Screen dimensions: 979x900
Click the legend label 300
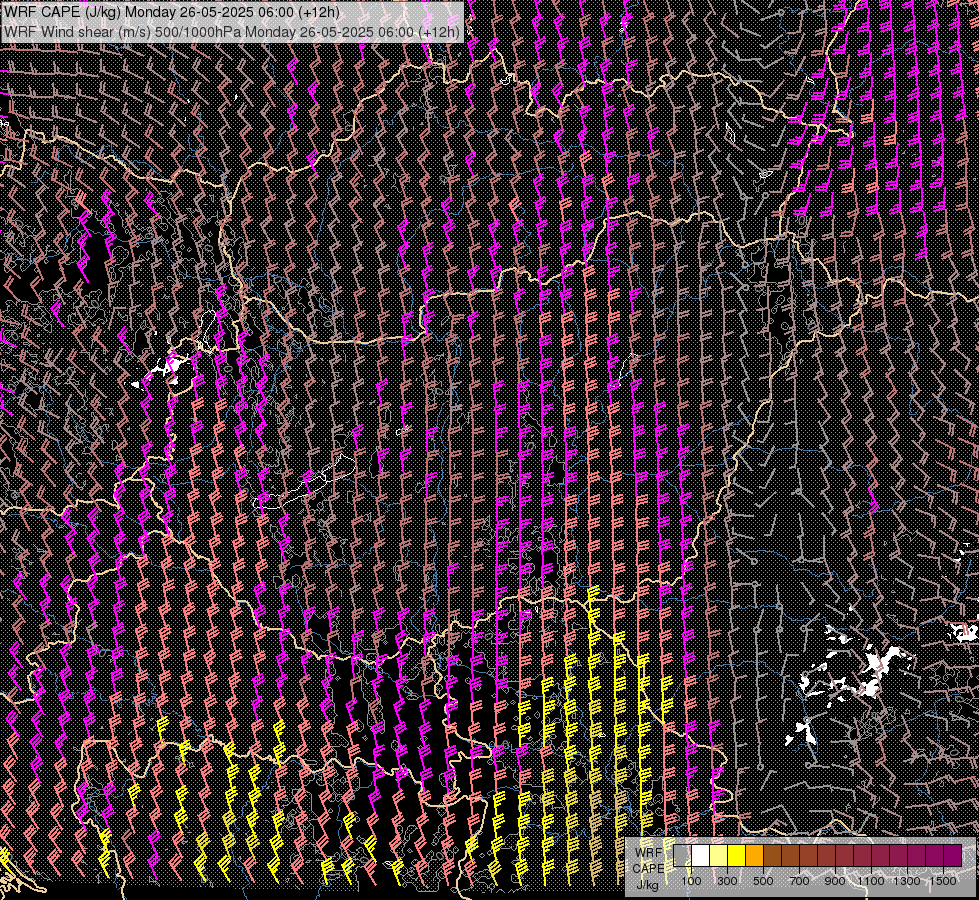pos(727,881)
